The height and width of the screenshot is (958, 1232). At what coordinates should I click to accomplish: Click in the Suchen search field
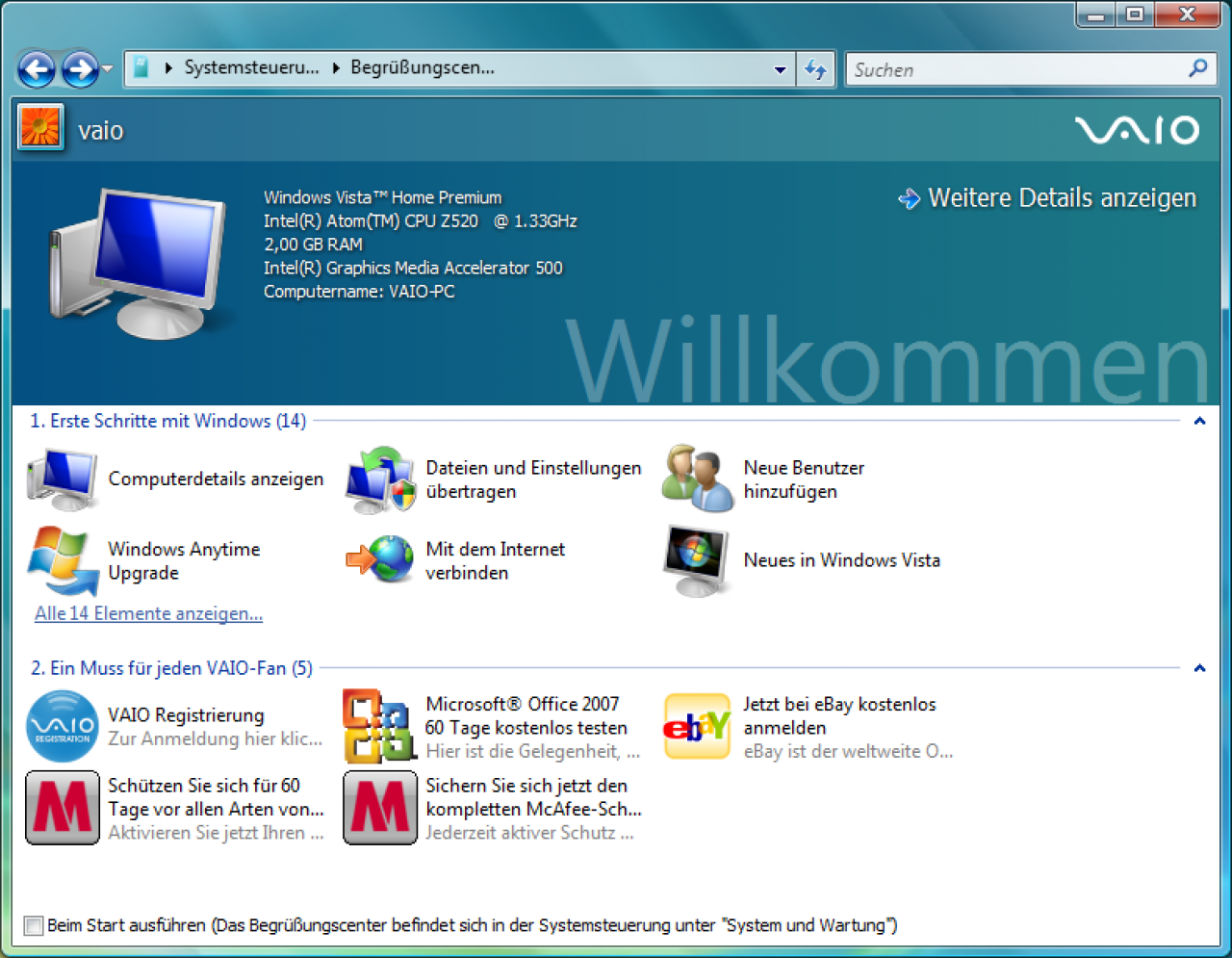point(1017,69)
